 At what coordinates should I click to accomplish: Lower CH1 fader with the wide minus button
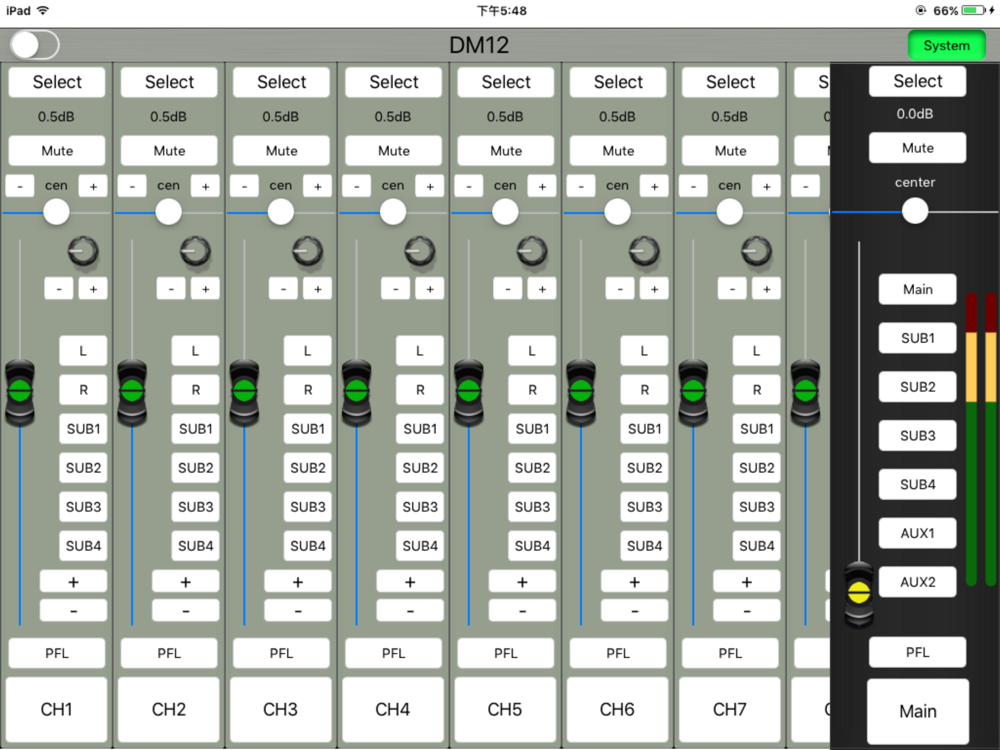(x=73, y=610)
